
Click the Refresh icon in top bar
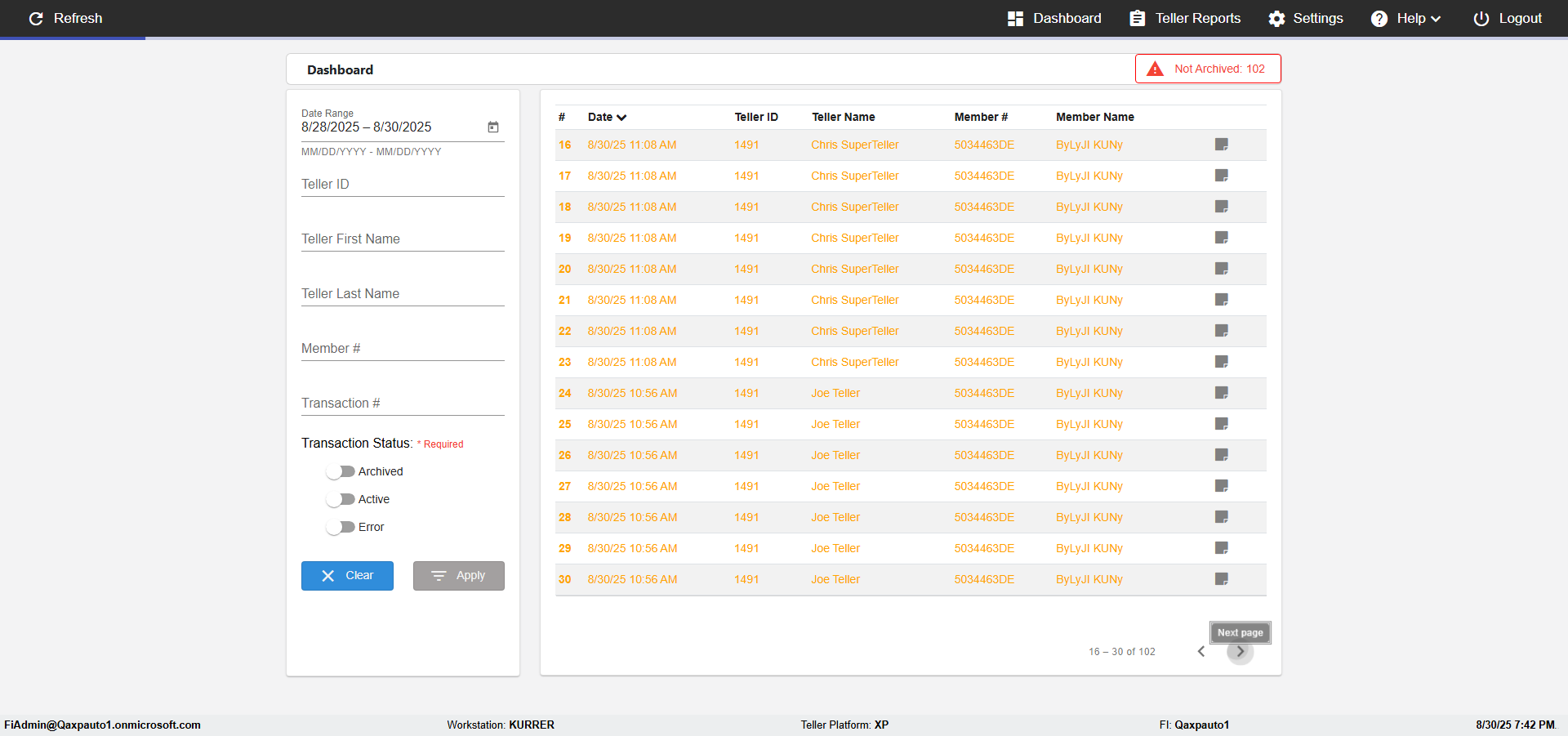click(36, 18)
